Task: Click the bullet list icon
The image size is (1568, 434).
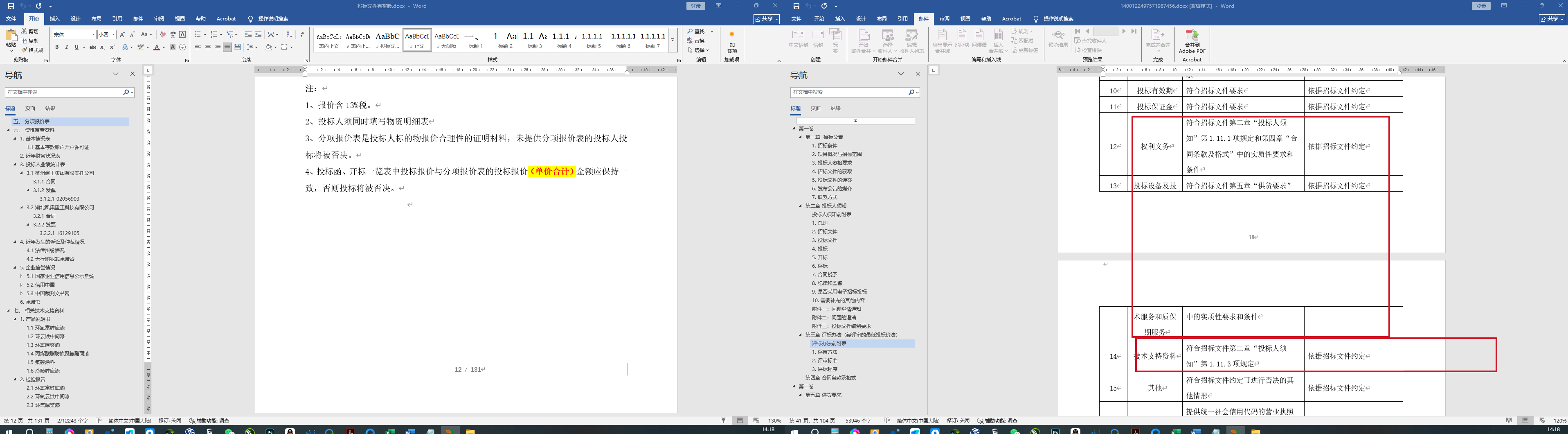Action: pyautogui.click(x=198, y=35)
